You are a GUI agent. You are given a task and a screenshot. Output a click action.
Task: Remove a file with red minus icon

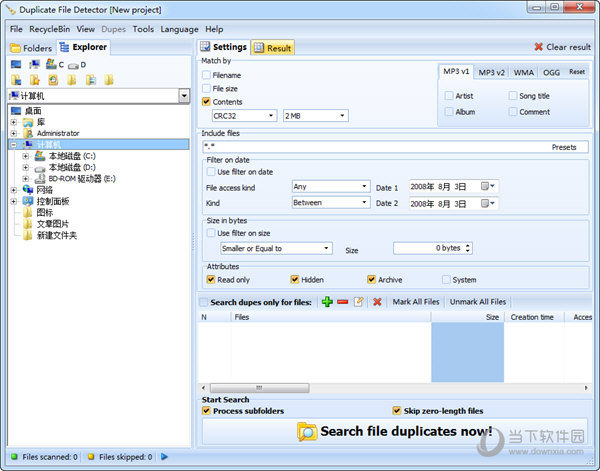point(343,302)
